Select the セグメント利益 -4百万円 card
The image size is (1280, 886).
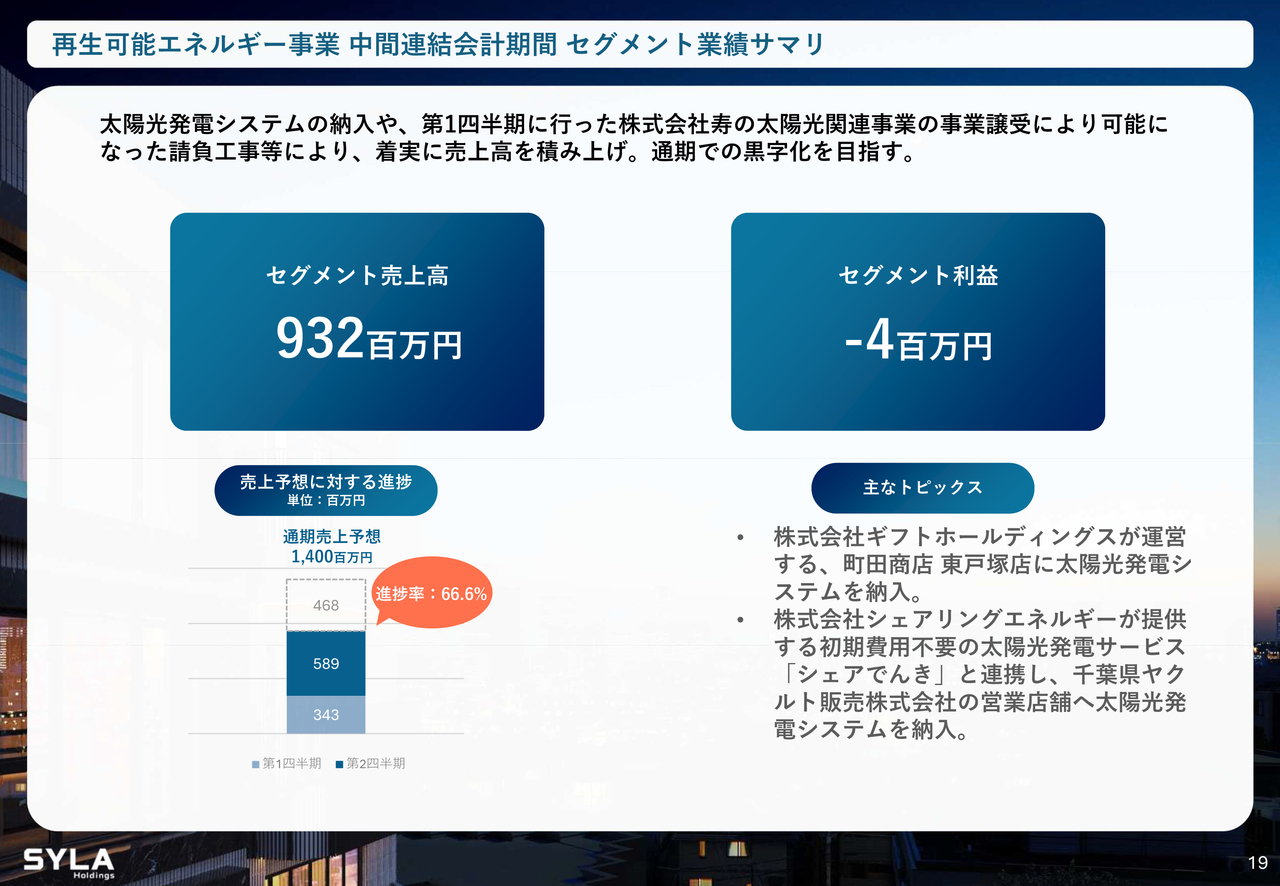point(917,321)
